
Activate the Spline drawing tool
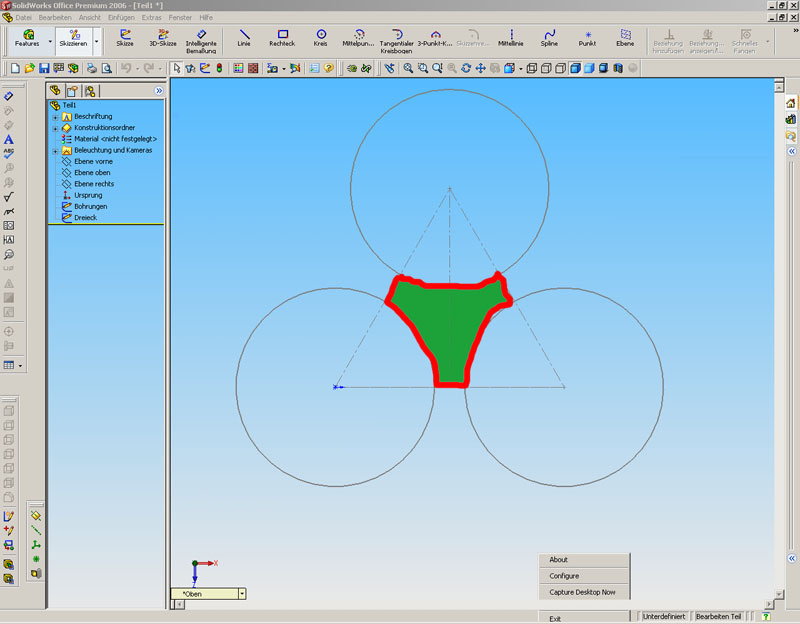(x=549, y=38)
